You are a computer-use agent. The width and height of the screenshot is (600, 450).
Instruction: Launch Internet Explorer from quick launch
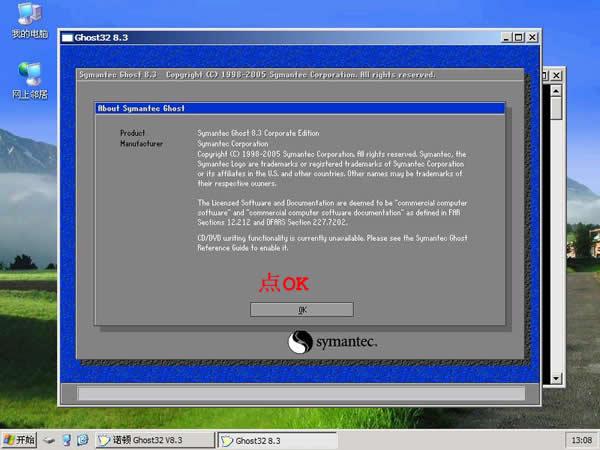83,440
